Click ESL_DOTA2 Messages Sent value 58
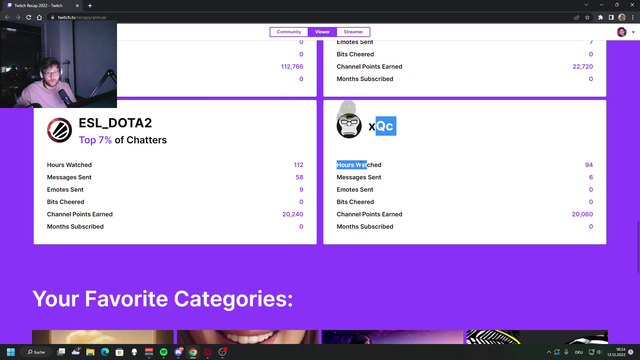The image size is (640, 360). tap(299, 177)
